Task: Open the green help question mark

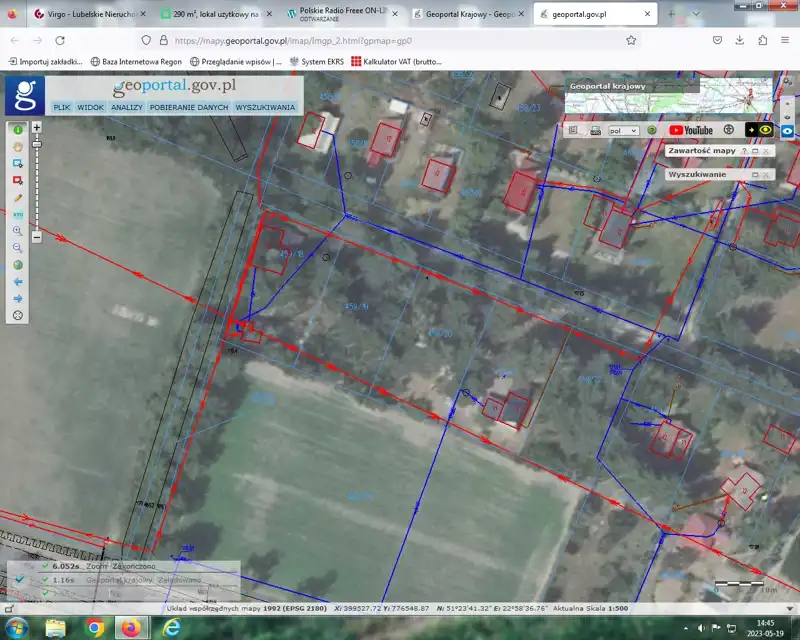Action: pyautogui.click(x=651, y=130)
